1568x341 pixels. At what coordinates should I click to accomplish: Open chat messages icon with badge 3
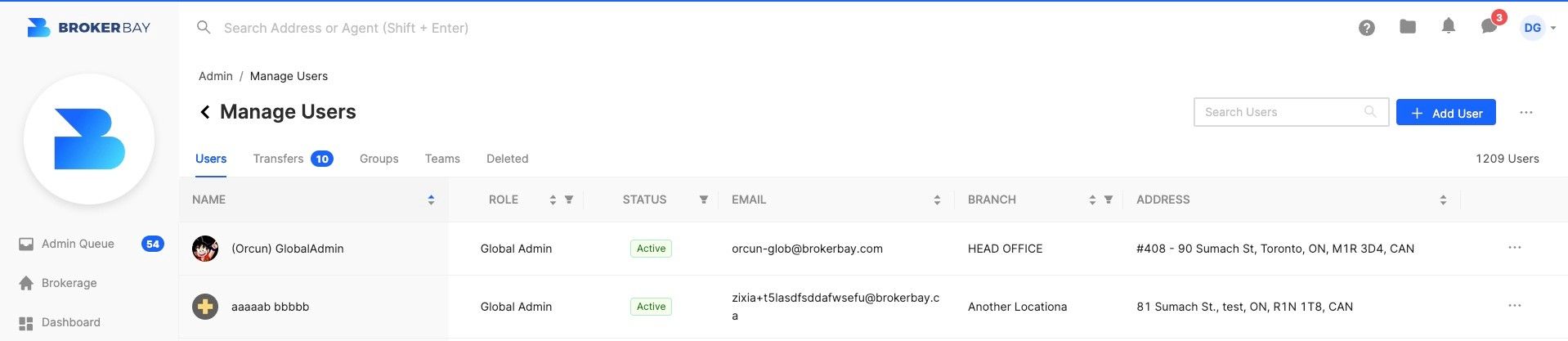[1490, 26]
